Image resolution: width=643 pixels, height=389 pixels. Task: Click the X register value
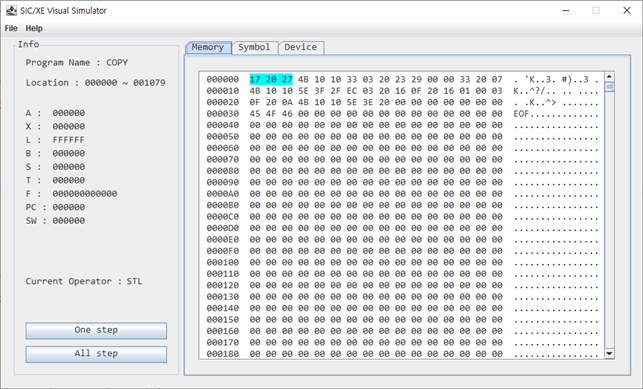68,126
